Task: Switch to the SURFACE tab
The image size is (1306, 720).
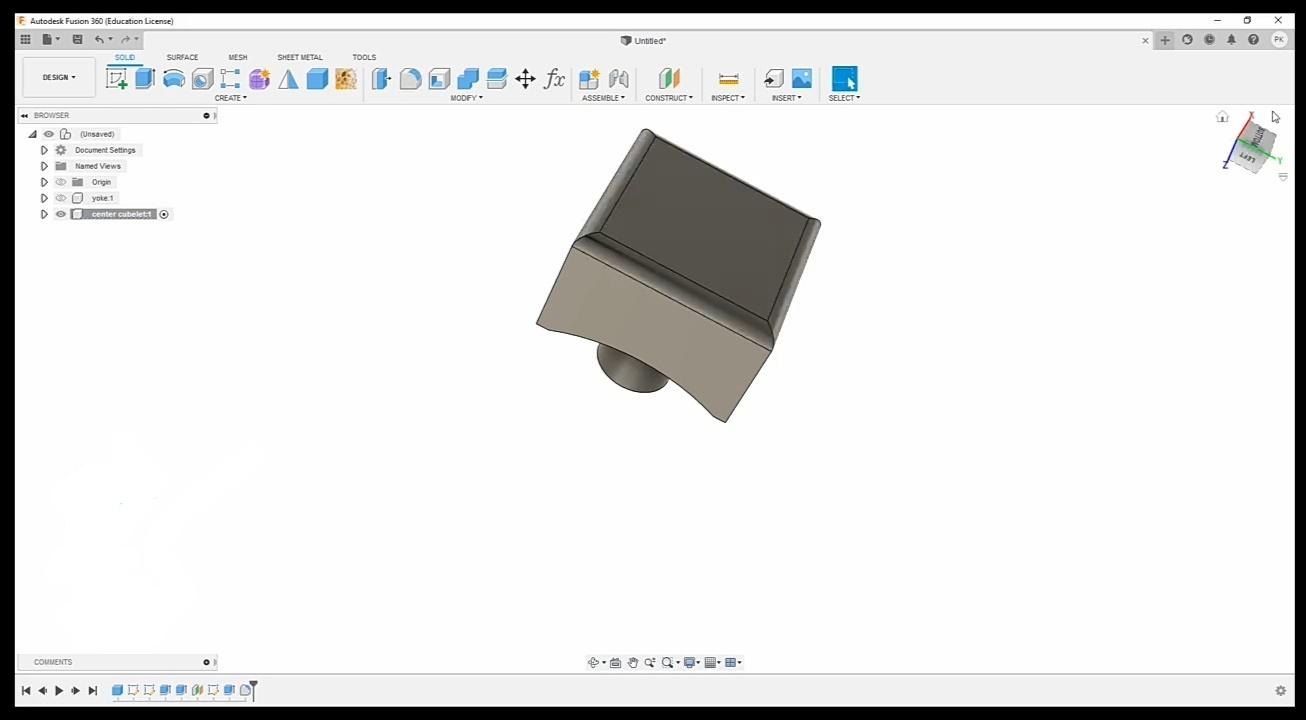Action: 182,57
